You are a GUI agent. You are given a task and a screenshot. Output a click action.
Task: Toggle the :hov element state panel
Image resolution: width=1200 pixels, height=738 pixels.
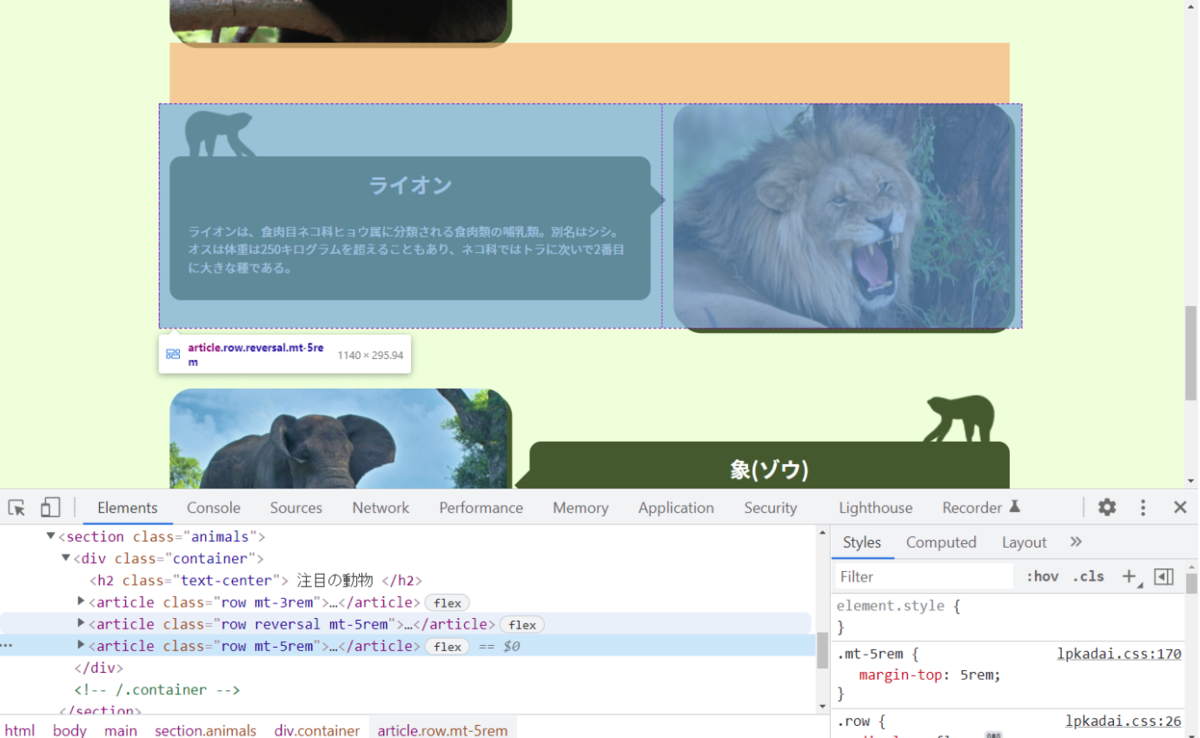click(x=1042, y=576)
